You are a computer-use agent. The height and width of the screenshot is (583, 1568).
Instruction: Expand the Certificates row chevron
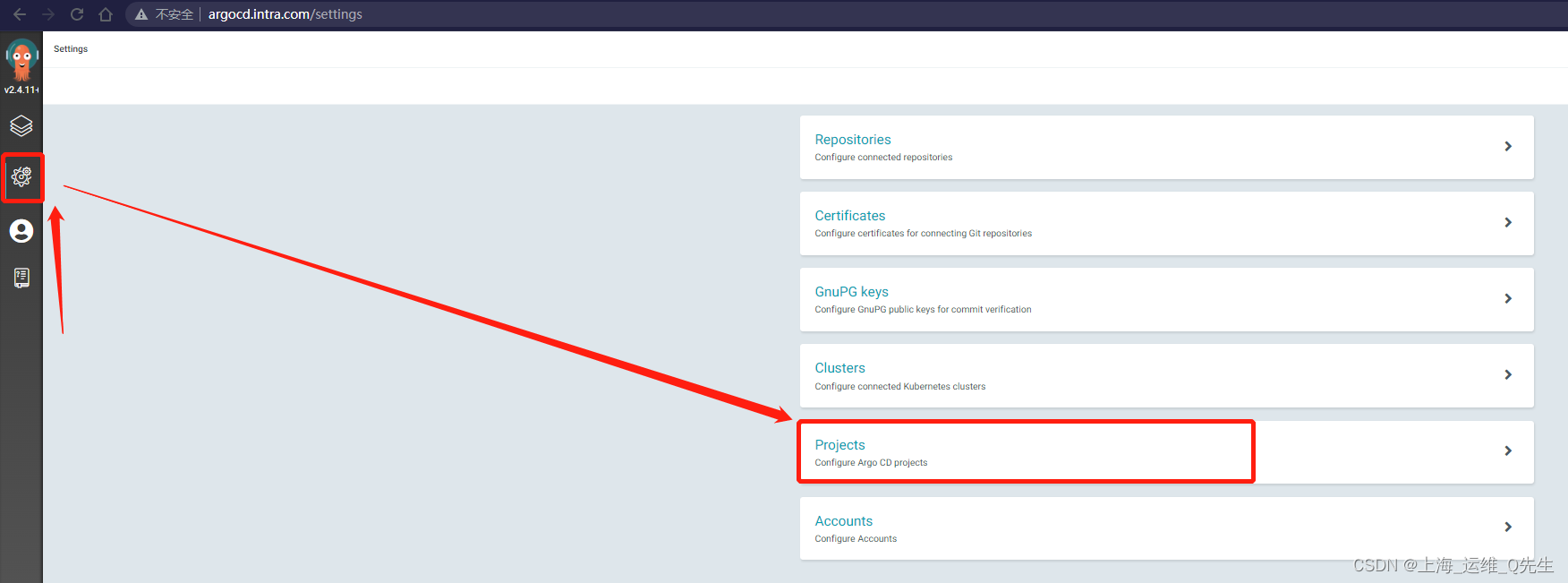pyautogui.click(x=1508, y=222)
